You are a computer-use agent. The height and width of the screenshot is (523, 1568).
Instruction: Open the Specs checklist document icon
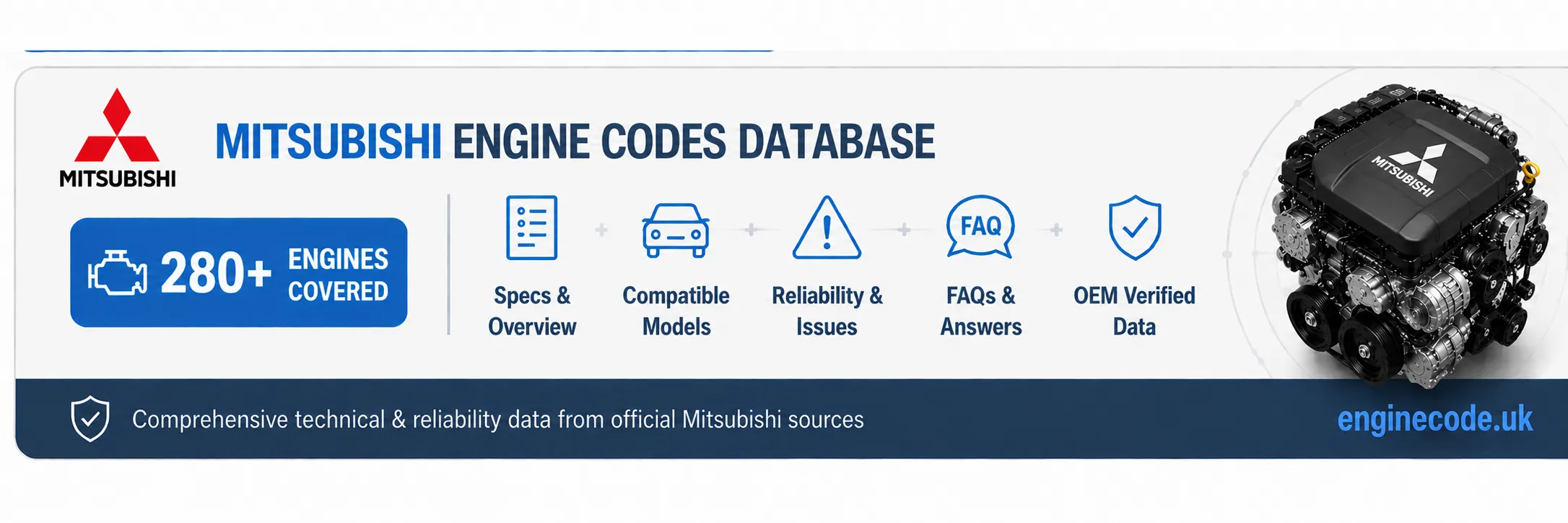coord(532,228)
